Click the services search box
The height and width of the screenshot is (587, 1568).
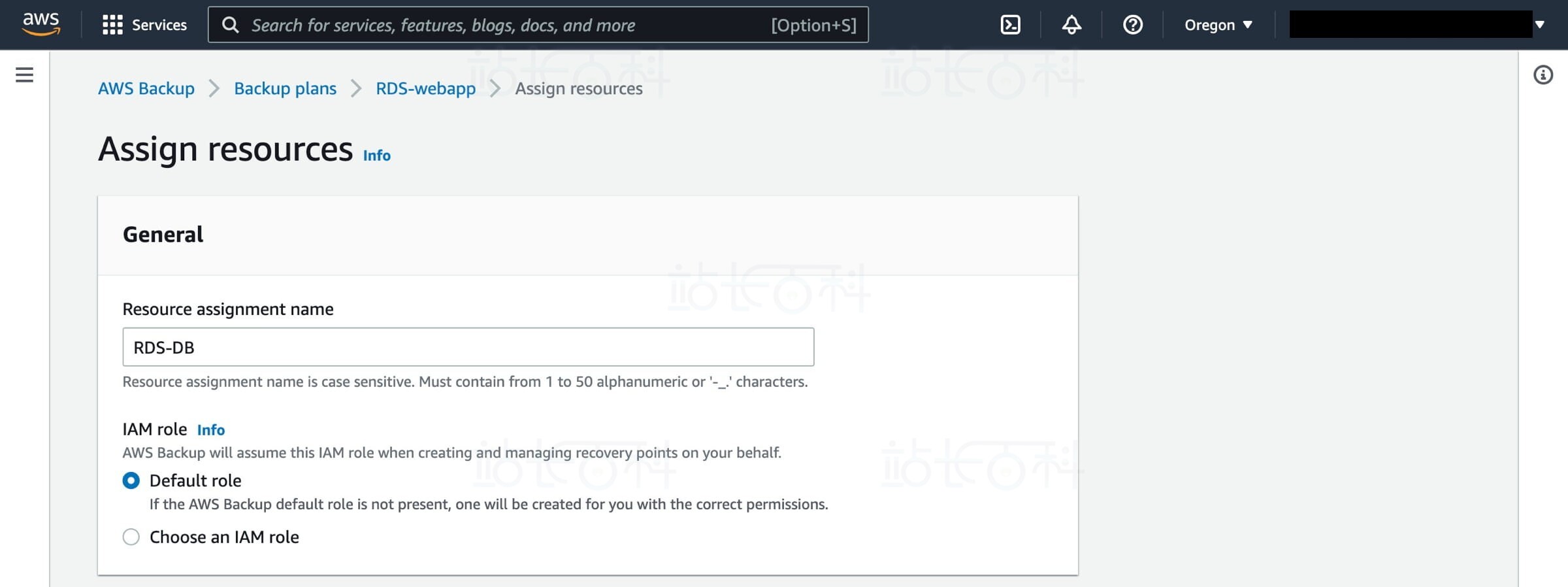538,25
